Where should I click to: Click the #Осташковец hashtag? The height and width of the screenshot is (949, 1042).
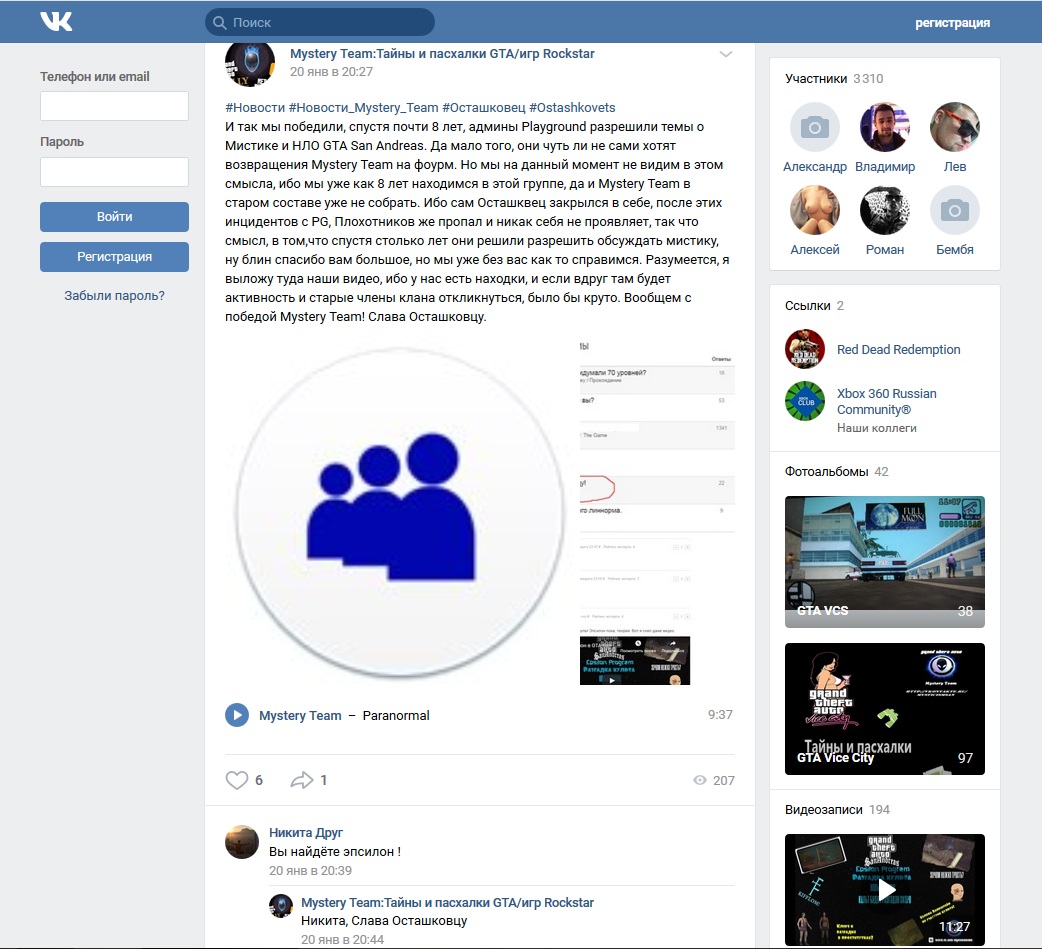(484, 108)
